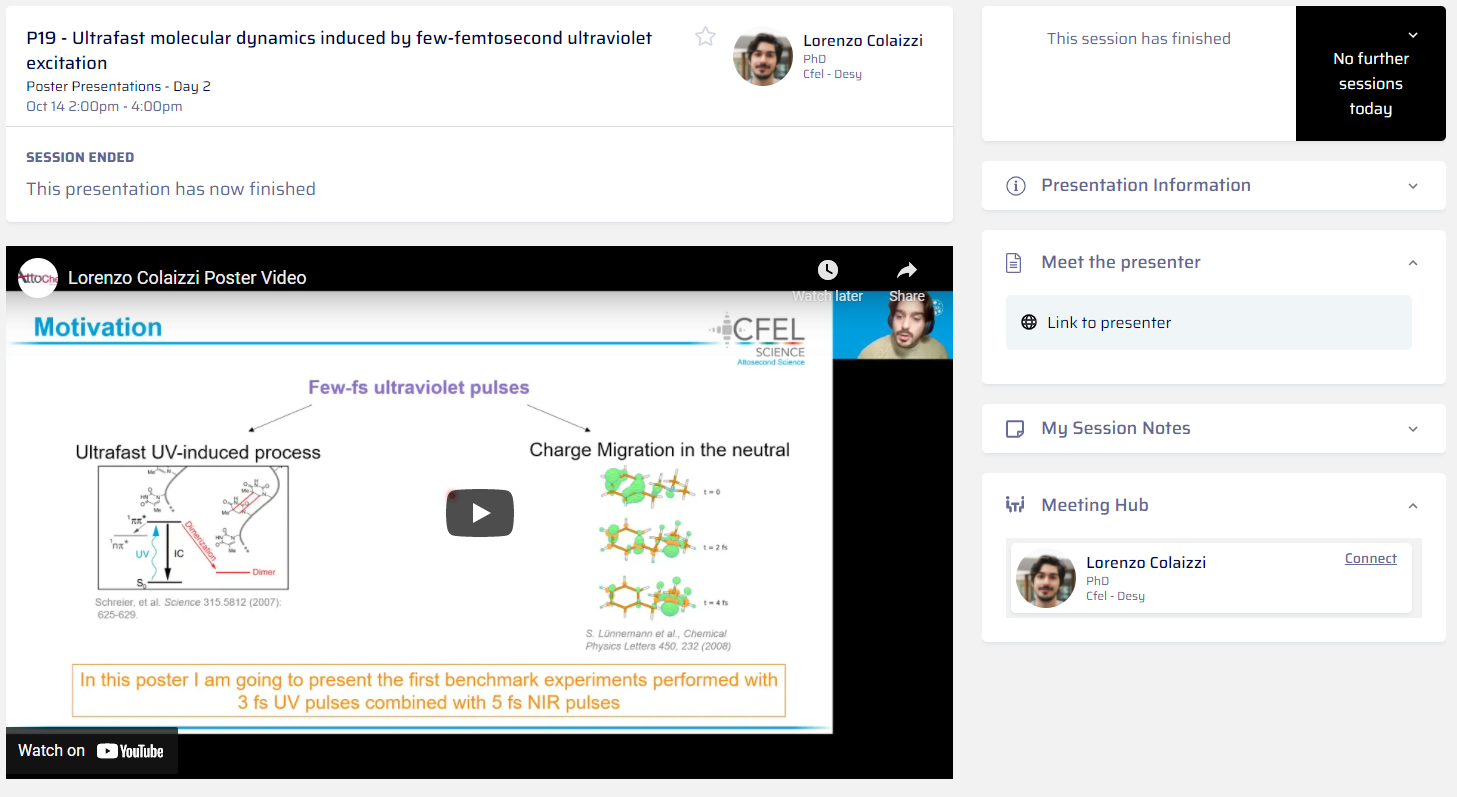Click the Watch later clock icon
This screenshot has width=1457, height=797.
tap(827, 271)
